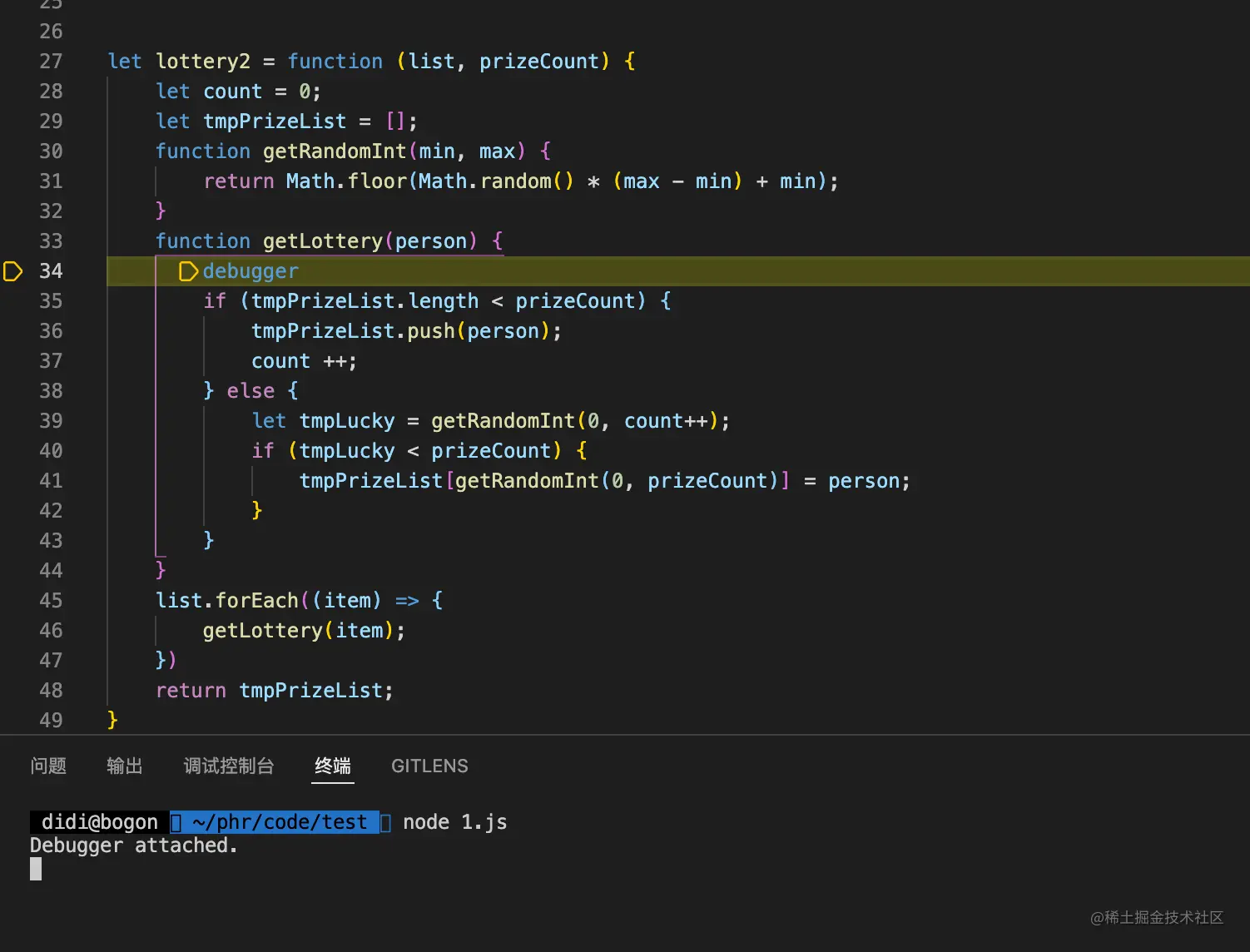This screenshot has width=1250, height=952.
Task: Click 'return tmpPrizeList;' on line 48
Action: point(275,691)
